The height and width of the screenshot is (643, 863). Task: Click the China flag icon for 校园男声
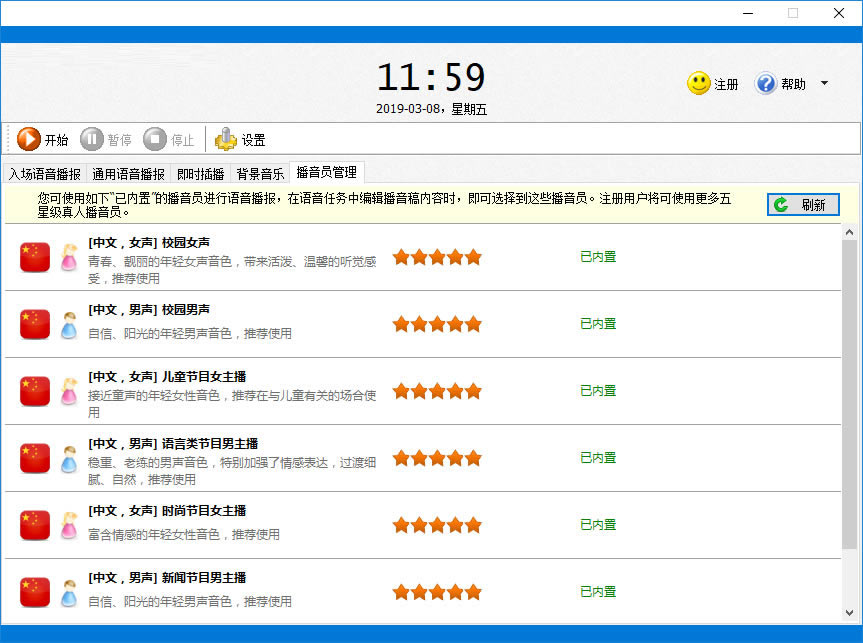[35, 324]
